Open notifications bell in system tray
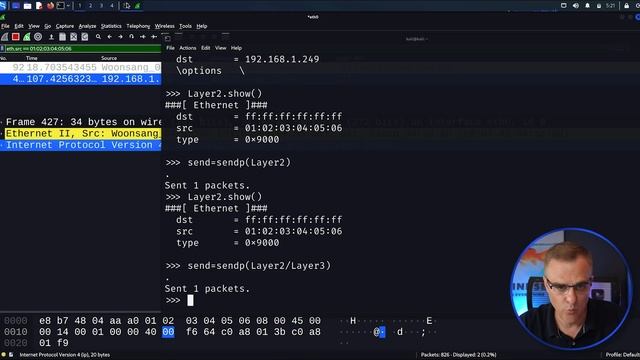 [587, 6]
